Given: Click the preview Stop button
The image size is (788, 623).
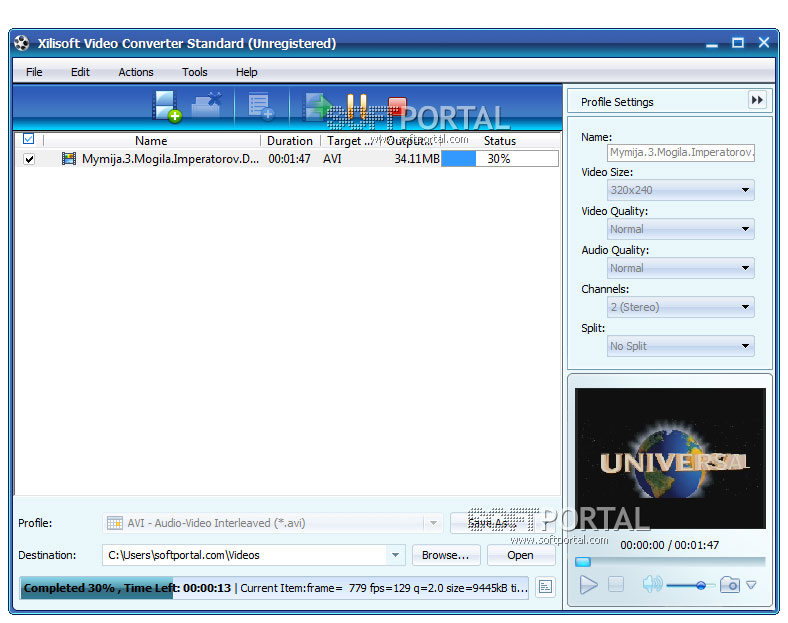Looking at the screenshot, I should [x=616, y=584].
